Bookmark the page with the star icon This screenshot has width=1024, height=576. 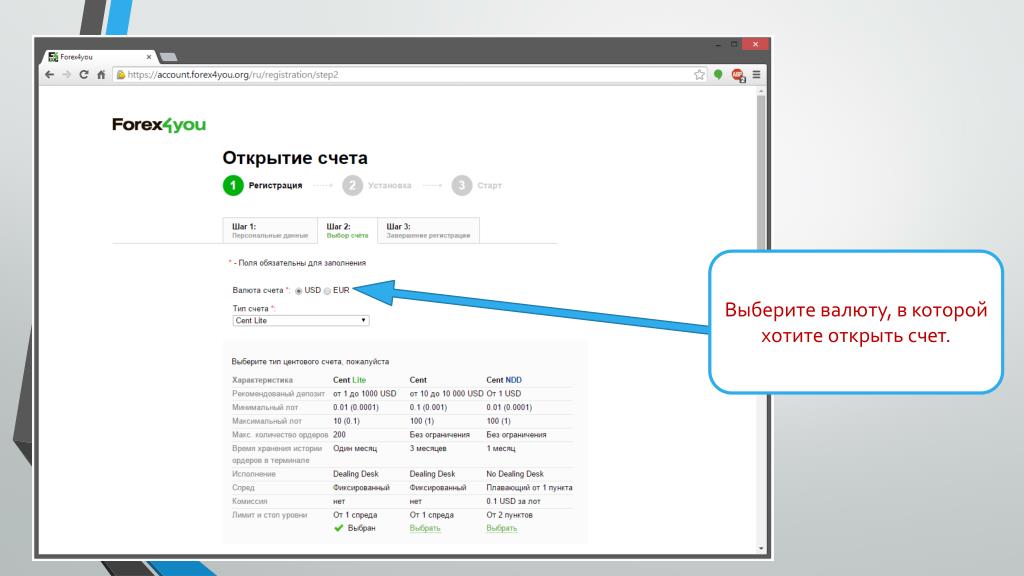pyautogui.click(x=699, y=74)
